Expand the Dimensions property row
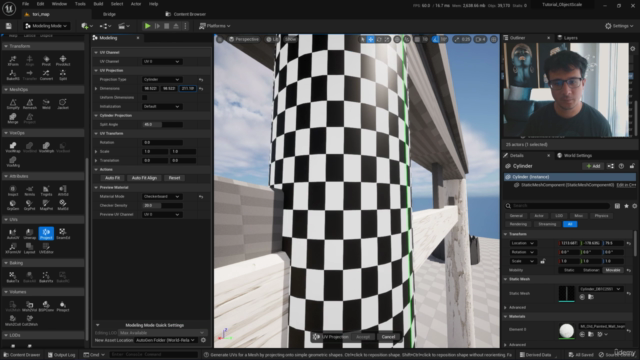 [x=96, y=89]
